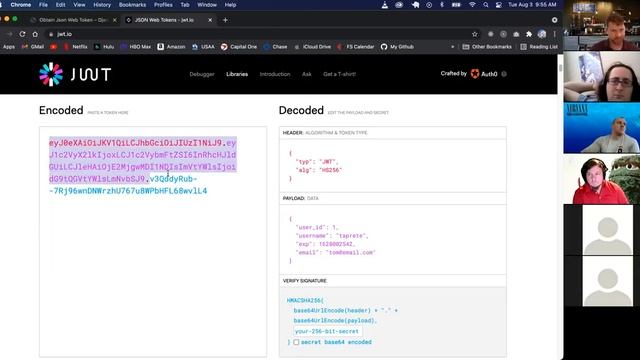Select the red-shirt participant video thumbnail
The image size is (640, 360).
point(602,179)
